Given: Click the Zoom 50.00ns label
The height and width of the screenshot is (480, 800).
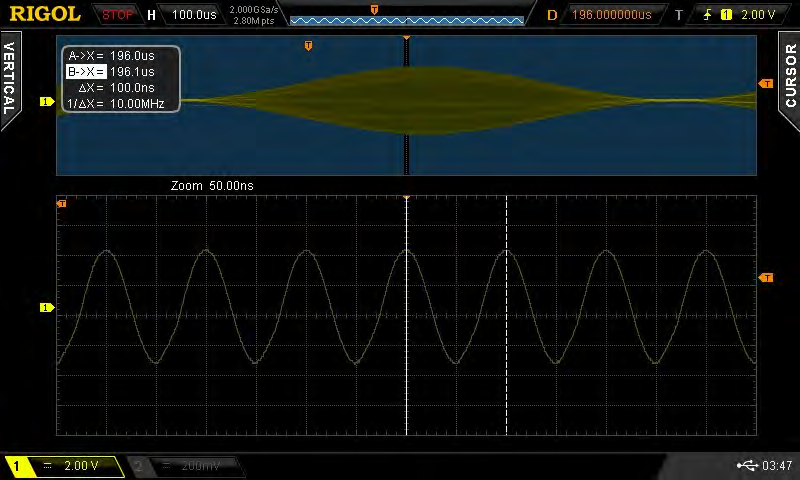Looking at the screenshot, I should [x=212, y=186].
